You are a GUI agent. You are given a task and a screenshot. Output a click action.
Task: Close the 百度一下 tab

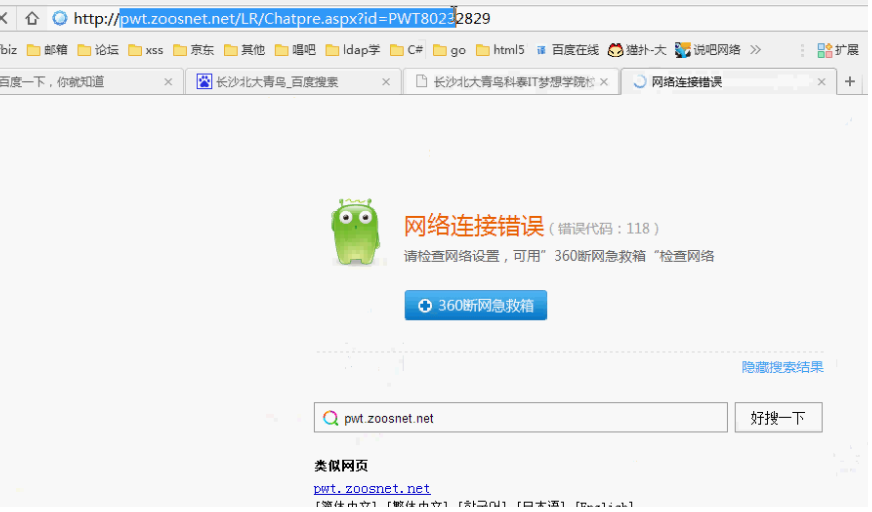pyautogui.click(x=168, y=82)
